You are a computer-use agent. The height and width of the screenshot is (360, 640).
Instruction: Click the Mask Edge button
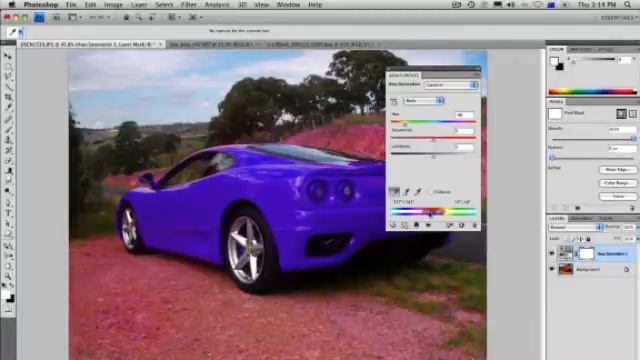[x=618, y=170]
